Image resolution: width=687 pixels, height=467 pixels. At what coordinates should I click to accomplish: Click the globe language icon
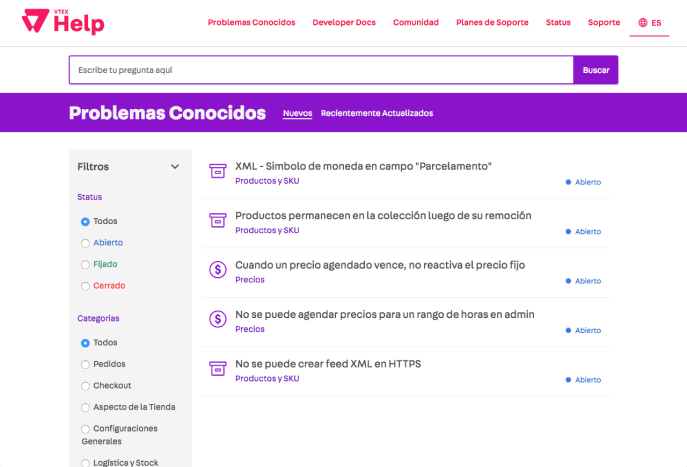pos(643,22)
